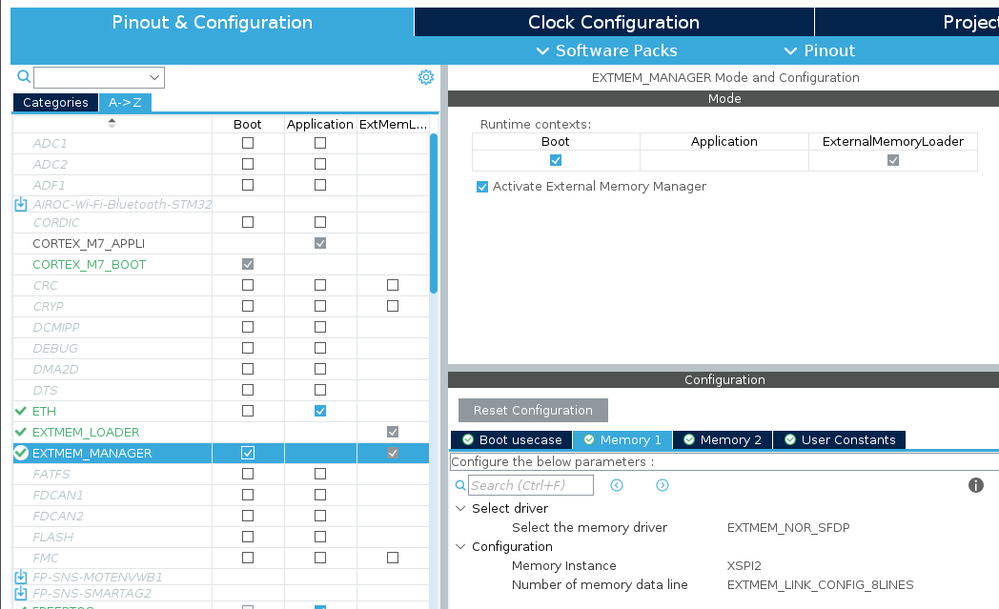This screenshot has width=999, height=609.
Task: Toggle ADC2 Application checkbox
Action: (x=320, y=164)
